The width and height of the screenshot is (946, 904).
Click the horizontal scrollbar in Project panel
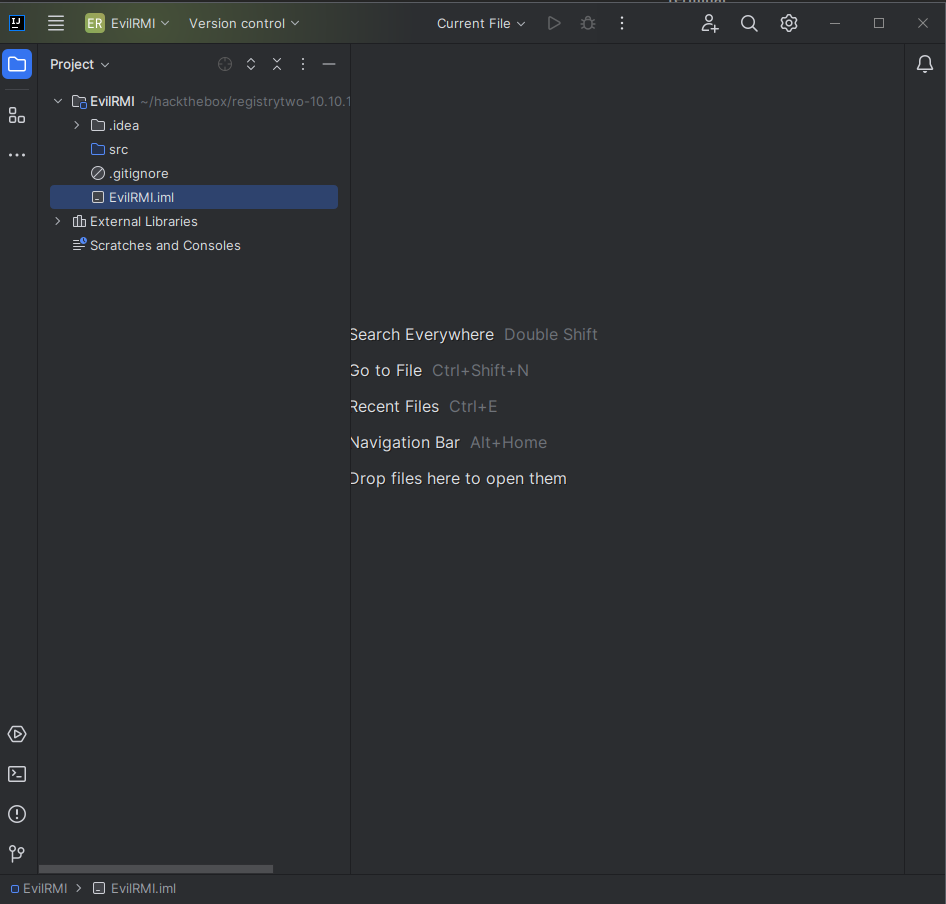pyautogui.click(x=156, y=869)
